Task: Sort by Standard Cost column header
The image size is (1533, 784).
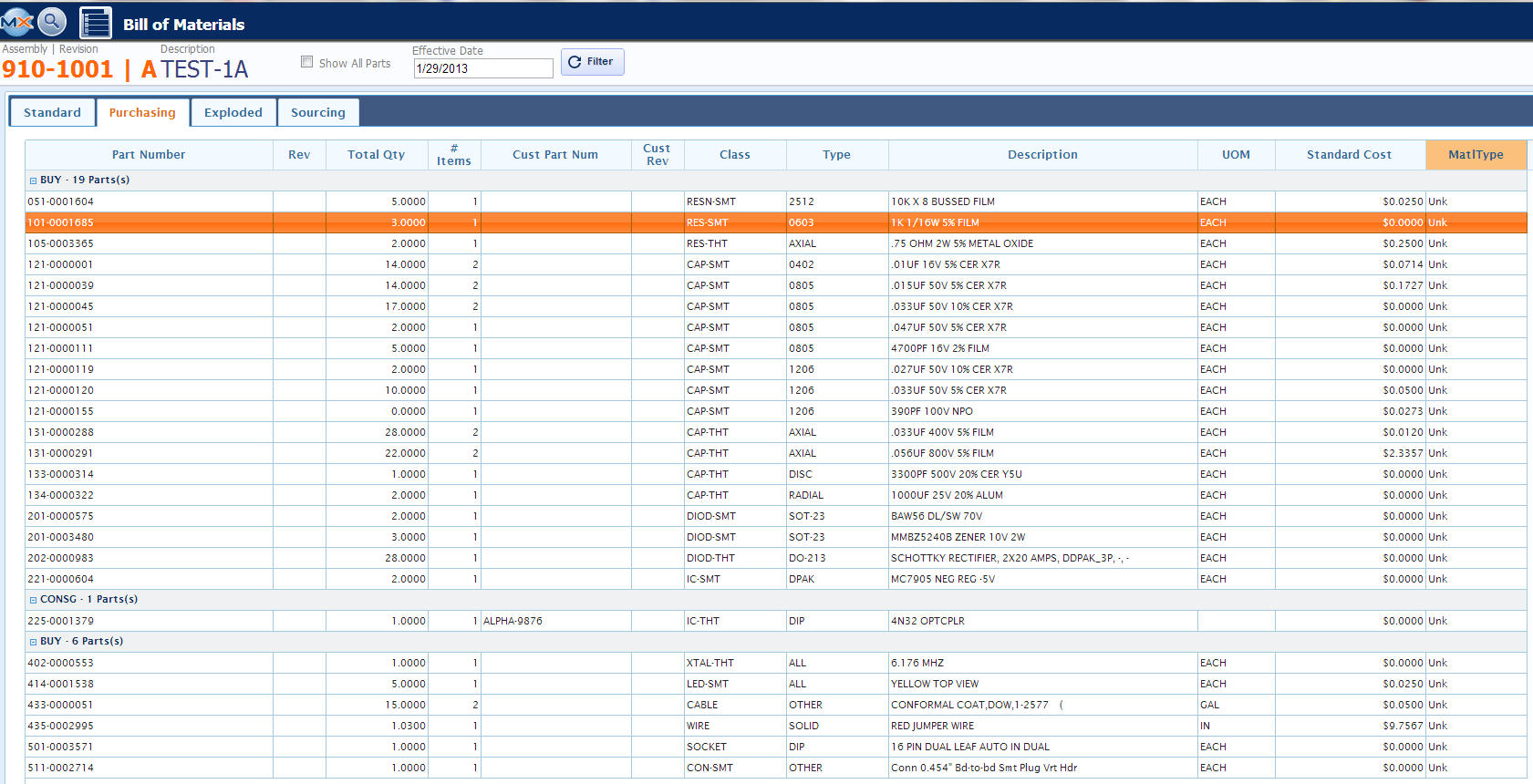Action: pos(1350,155)
